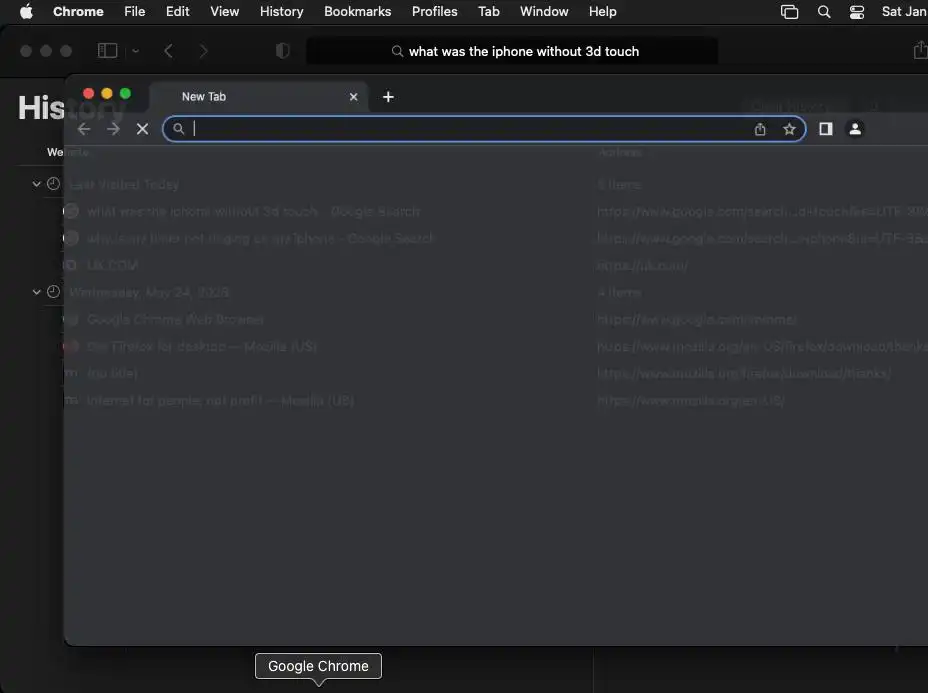Open the Apple menu
928x693 pixels.
[x=26, y=12]
